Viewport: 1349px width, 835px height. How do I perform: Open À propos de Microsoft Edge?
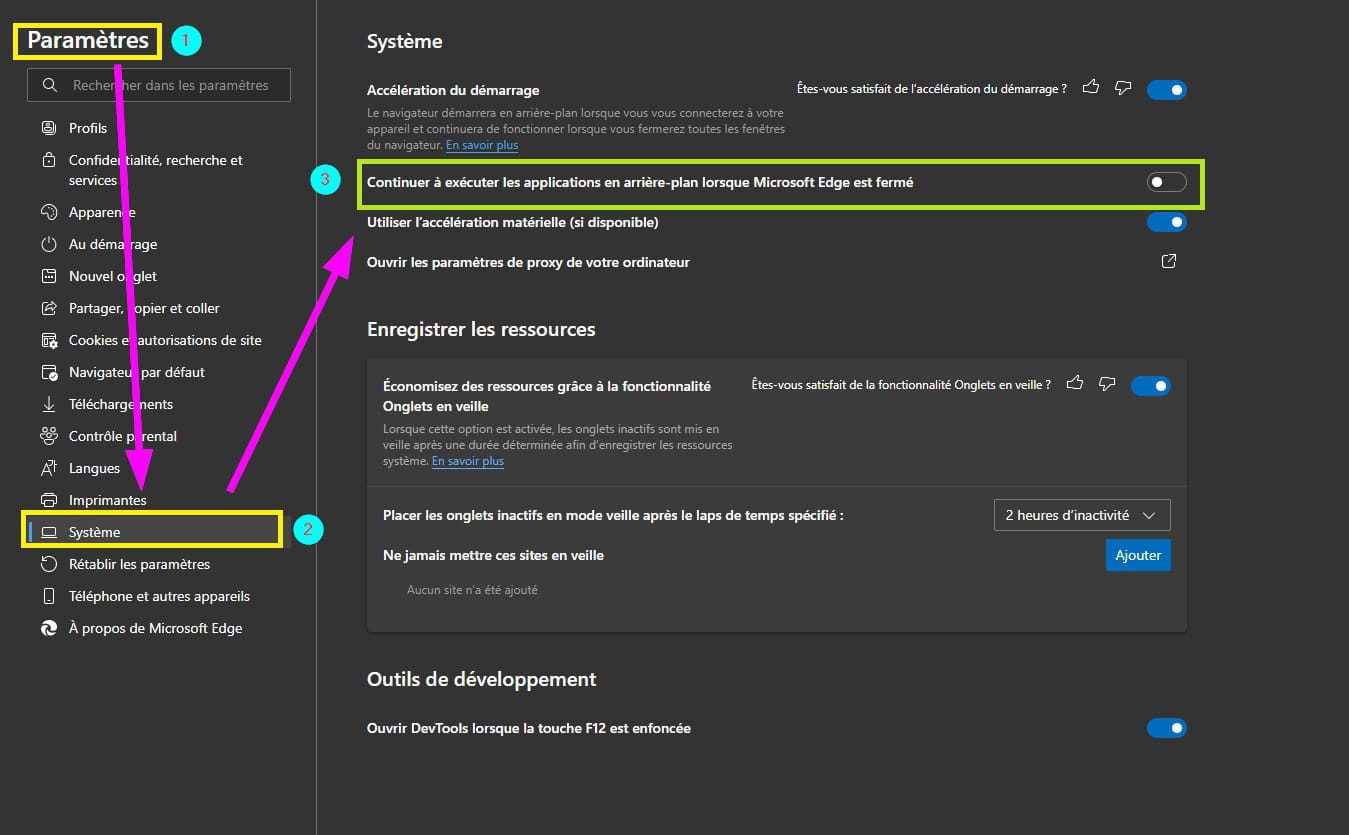coord(156,628)
